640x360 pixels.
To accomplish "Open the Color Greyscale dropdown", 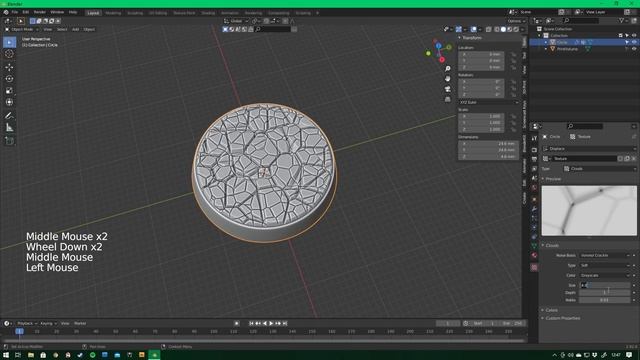I will click(x=604, y=275).
